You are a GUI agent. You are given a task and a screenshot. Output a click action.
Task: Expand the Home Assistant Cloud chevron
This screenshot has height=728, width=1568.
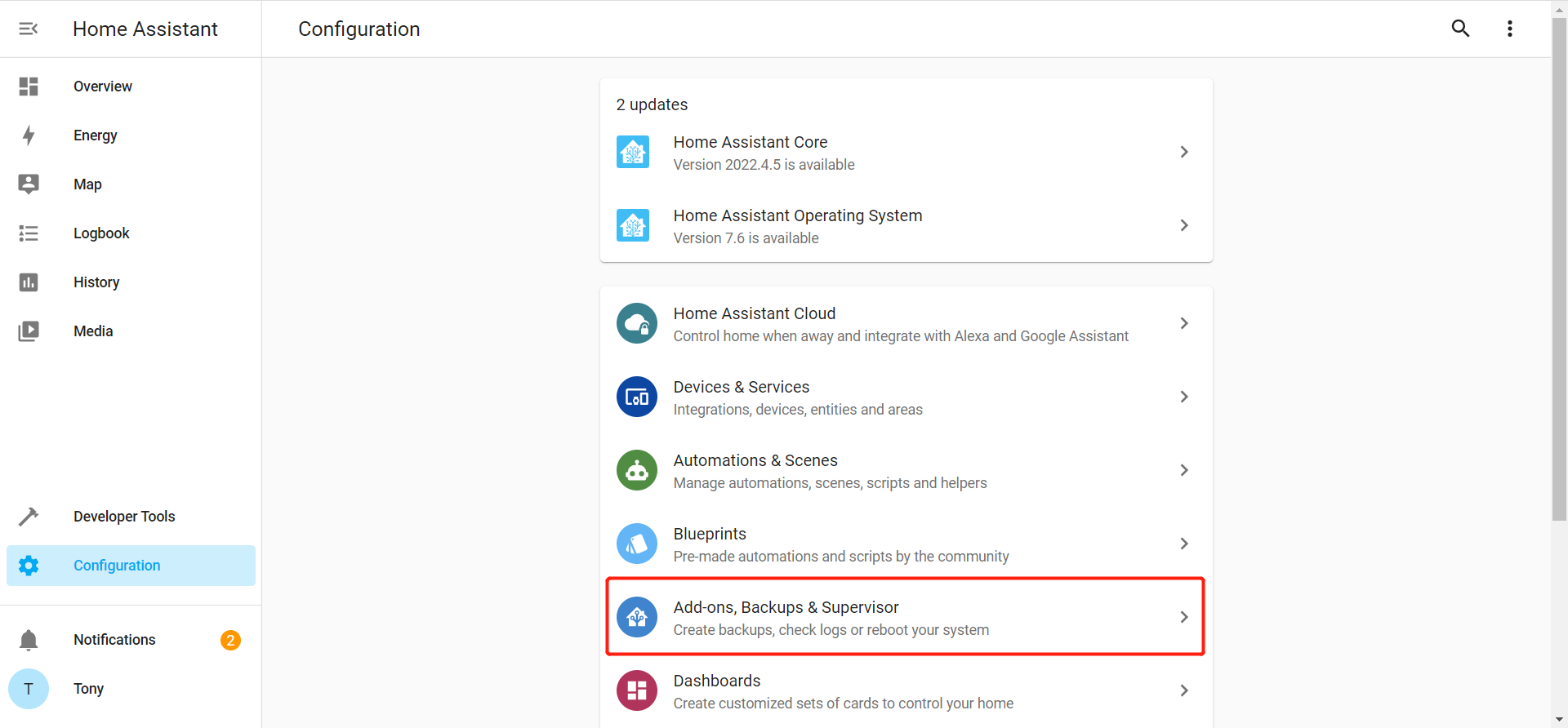coord(1184,323)
